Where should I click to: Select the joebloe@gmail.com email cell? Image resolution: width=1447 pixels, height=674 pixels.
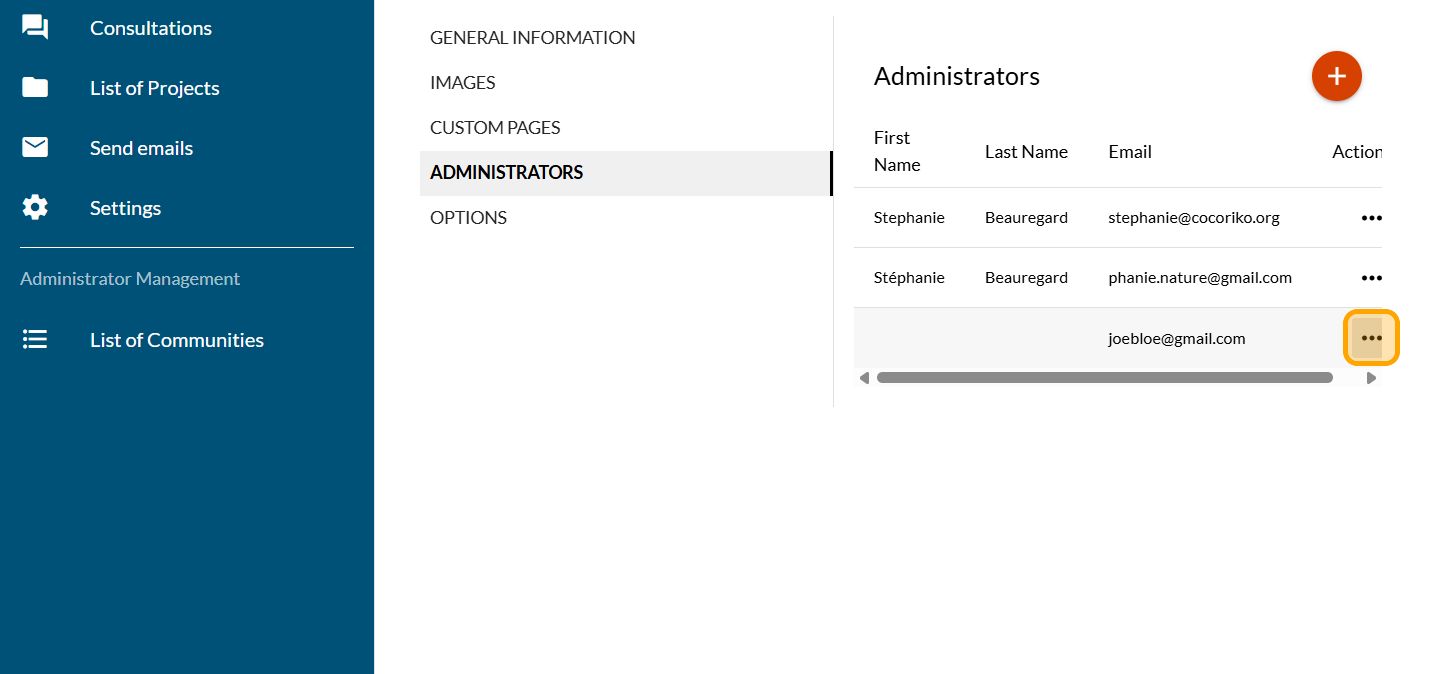pyautogui.click(x=1176, y=339)
